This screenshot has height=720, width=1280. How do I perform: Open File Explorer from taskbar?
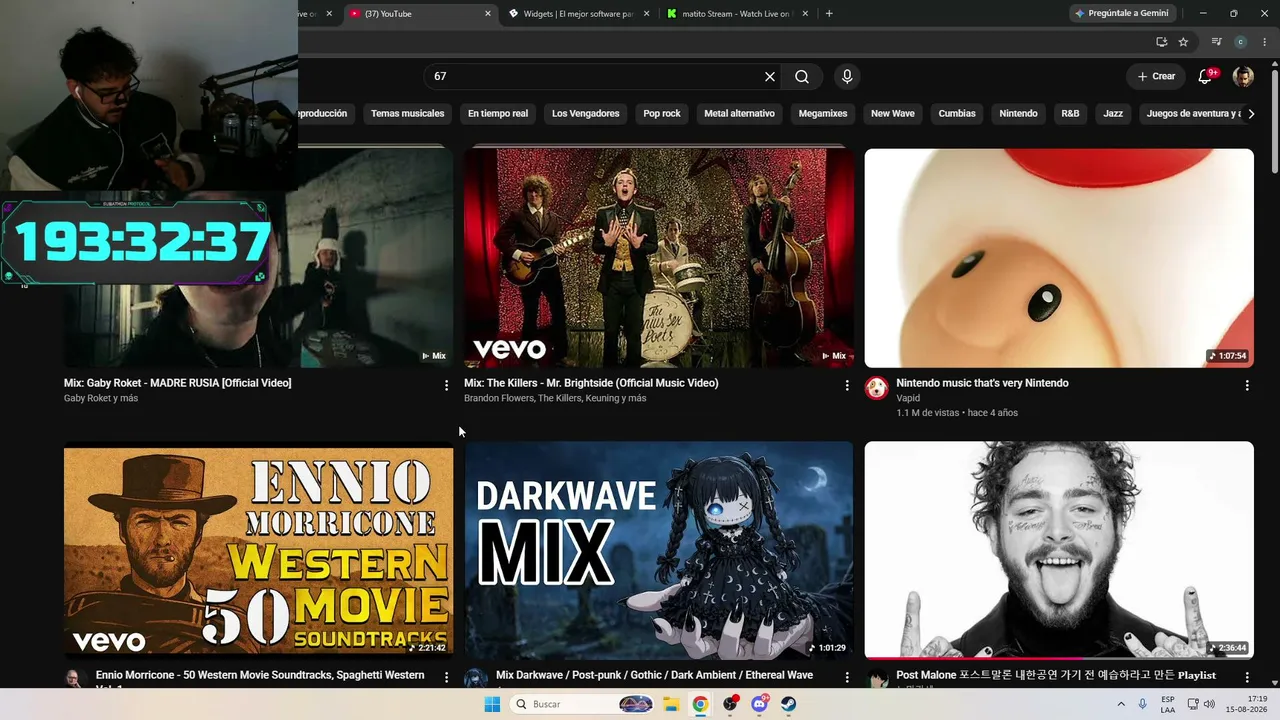(x=671, y=704)
